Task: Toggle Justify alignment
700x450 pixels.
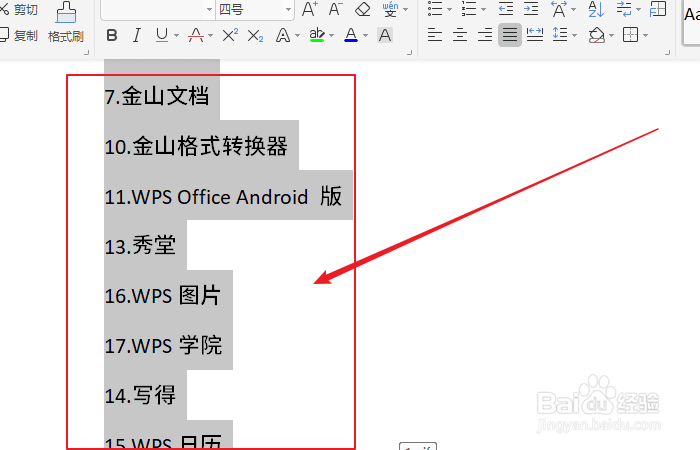Action: pyautogui.click(x=510, y=35)
